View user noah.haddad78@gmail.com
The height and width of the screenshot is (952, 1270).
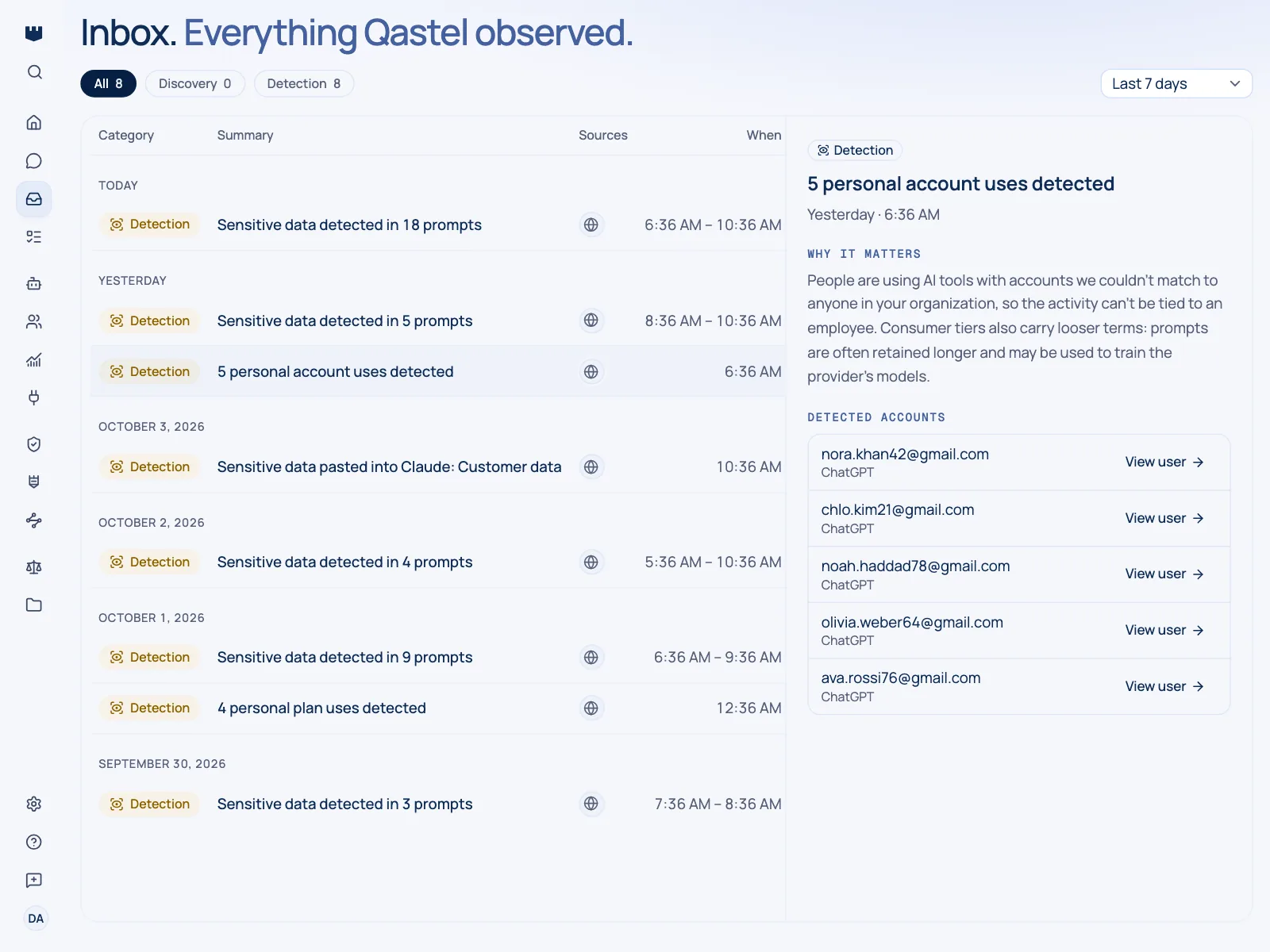click(x=1164, y=574)
